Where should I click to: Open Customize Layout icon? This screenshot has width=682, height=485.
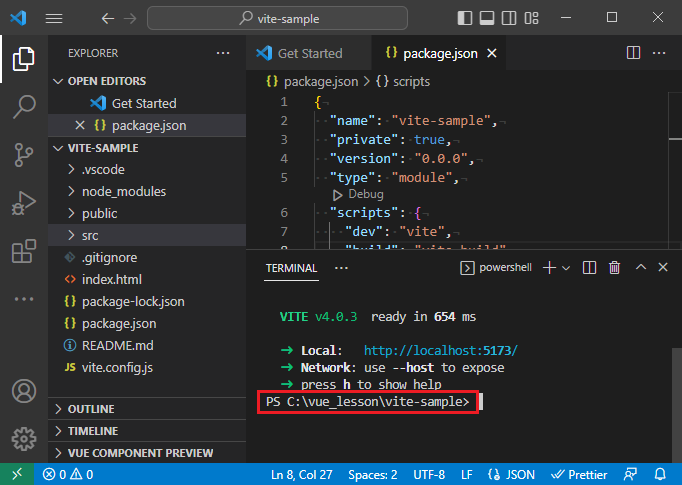click(x=531, y=18)
